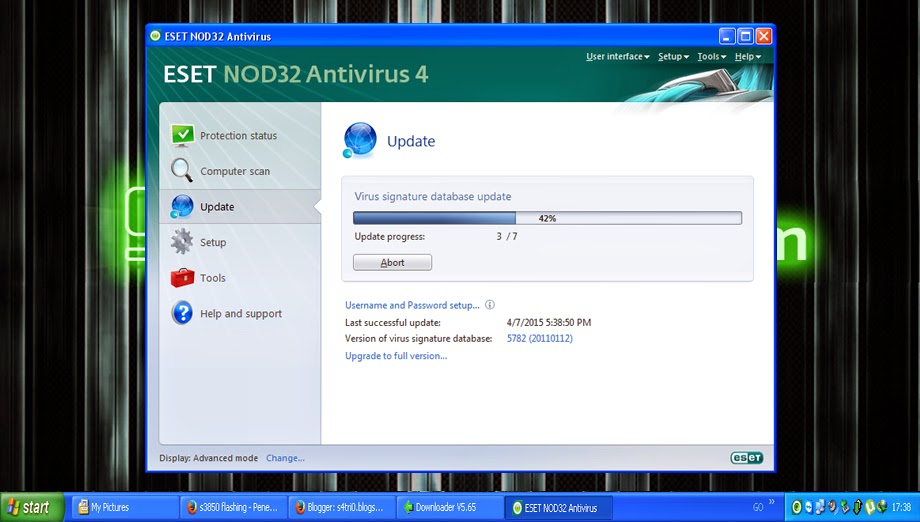
Task: Open Setup via the gear icon
Action: (x=182, y=242)
